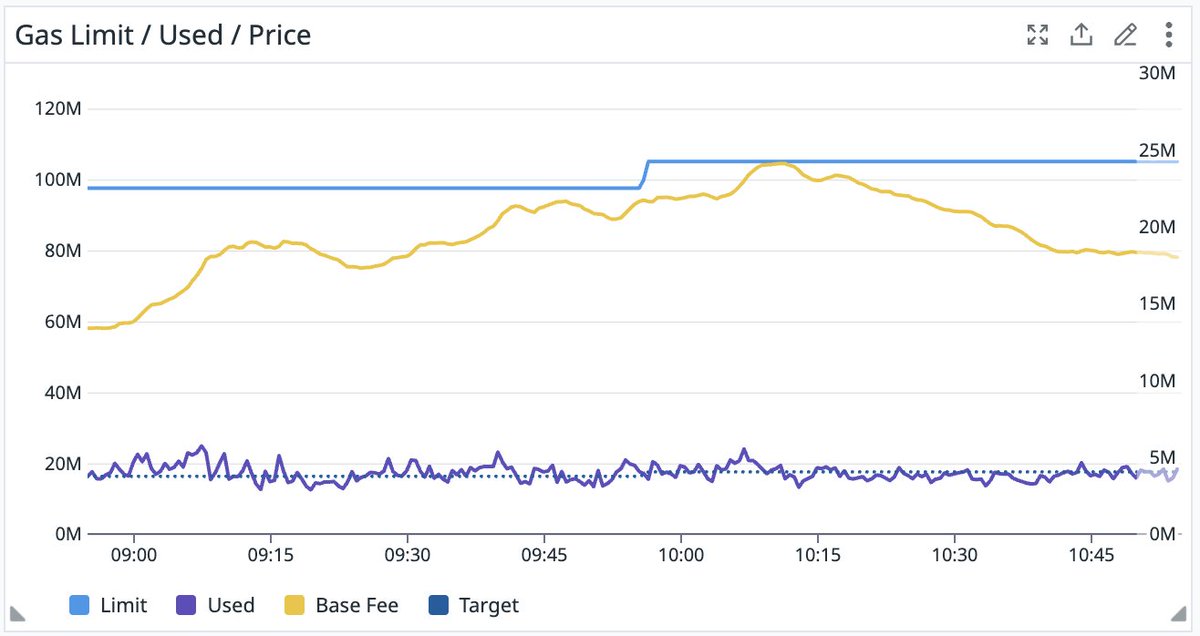Click the 09:30 time axis label

407,554
